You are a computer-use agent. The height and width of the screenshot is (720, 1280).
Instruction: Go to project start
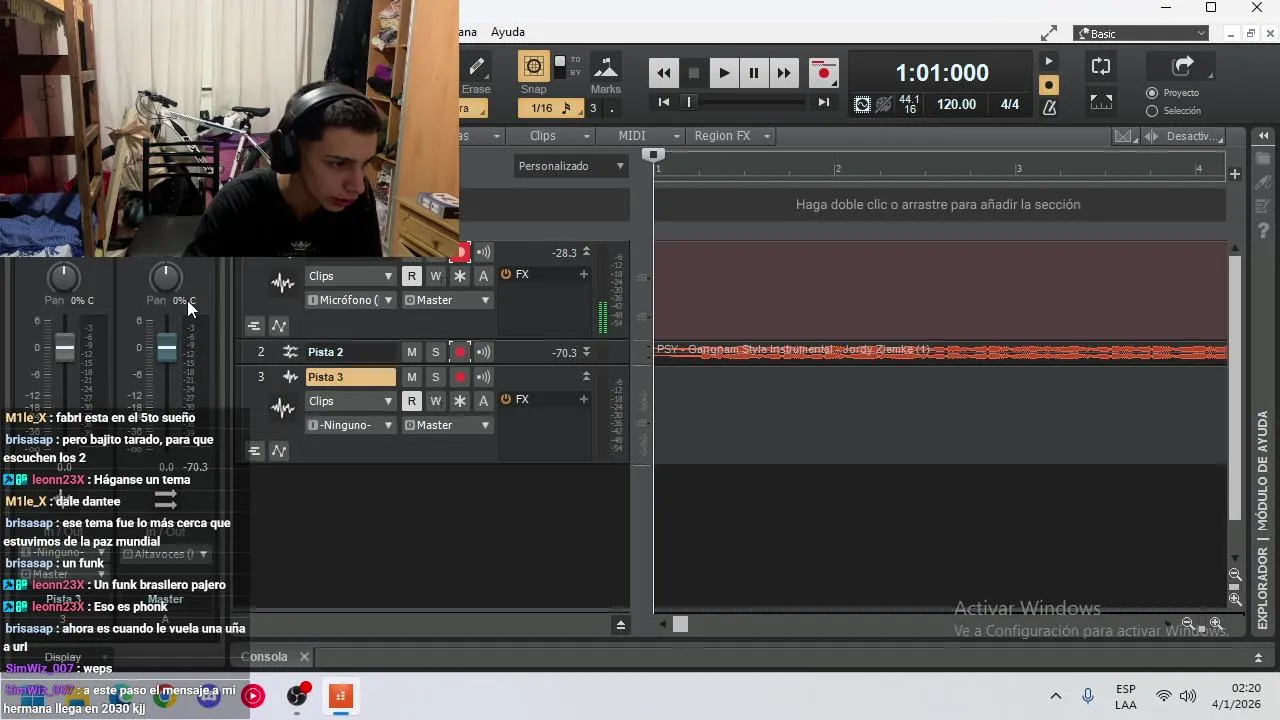coord(664,102)
